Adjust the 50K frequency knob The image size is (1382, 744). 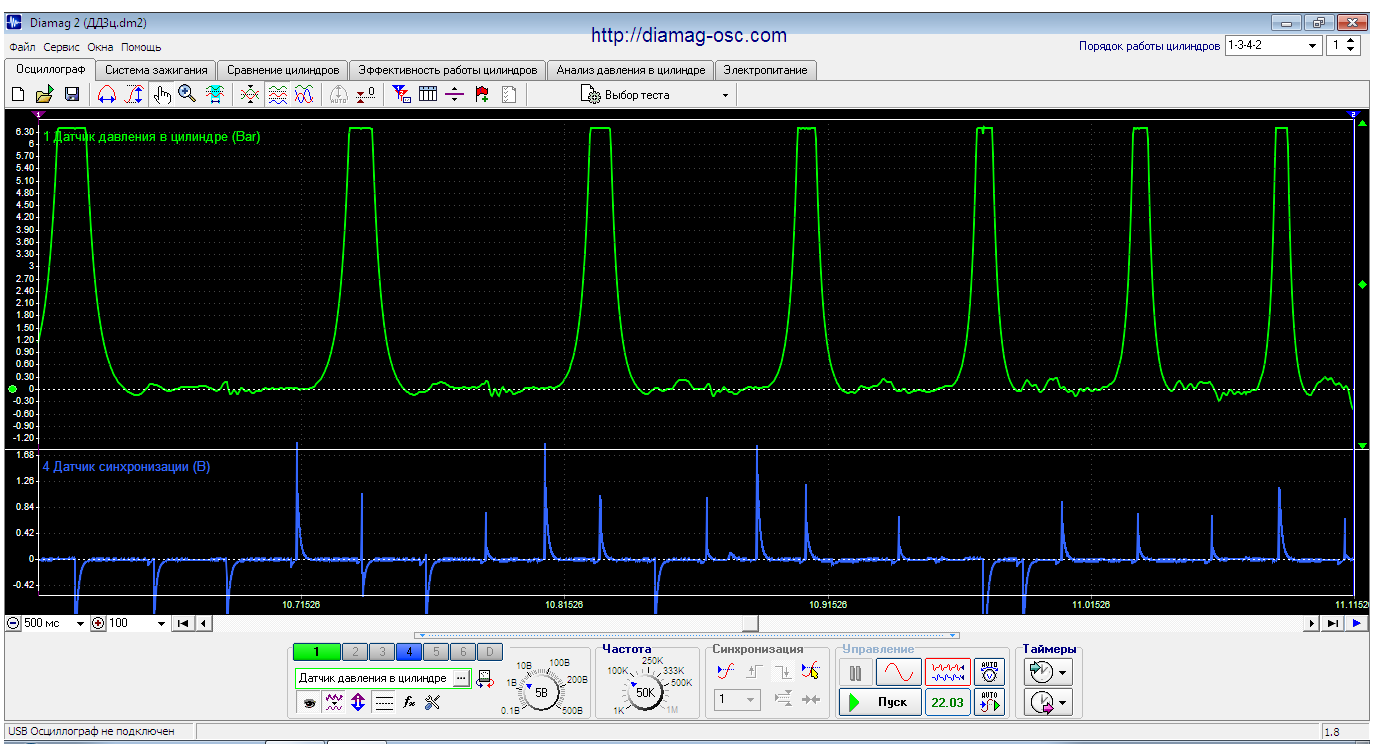click(x=645, y=691)
